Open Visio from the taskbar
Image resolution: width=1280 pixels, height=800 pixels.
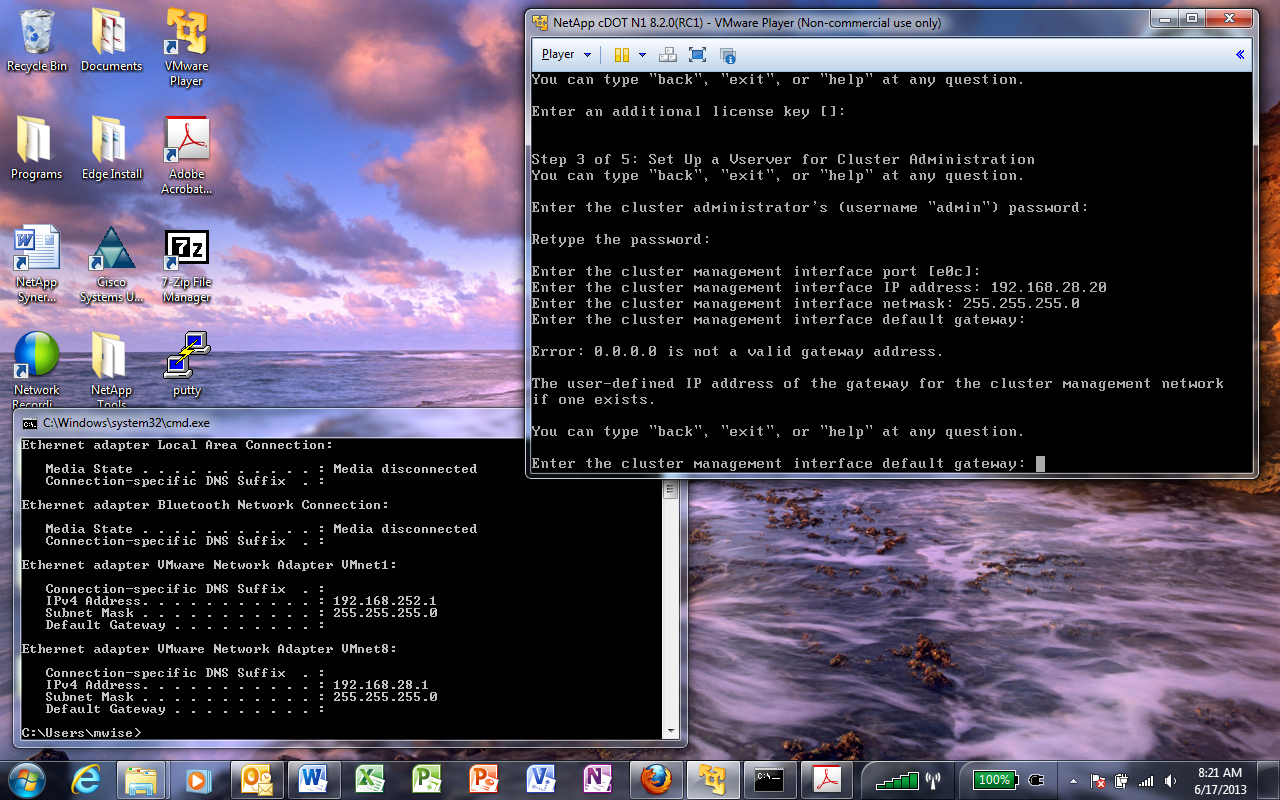541,779
